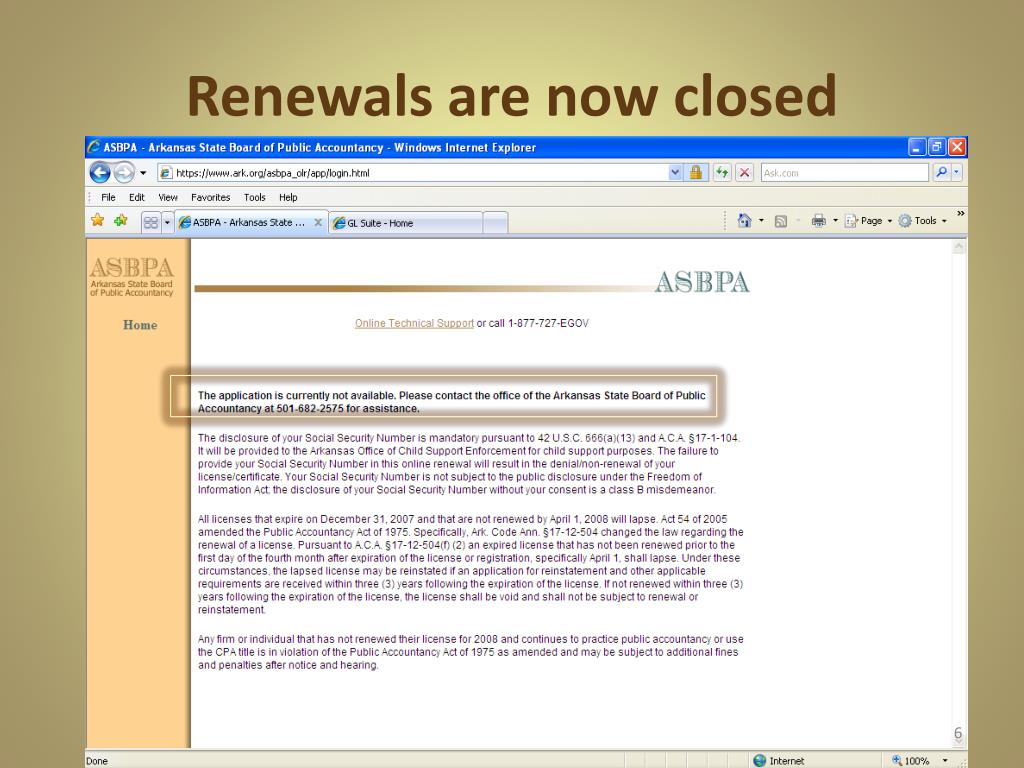Click the Print printer icon

pyautogui.click(x=818, y=221)
